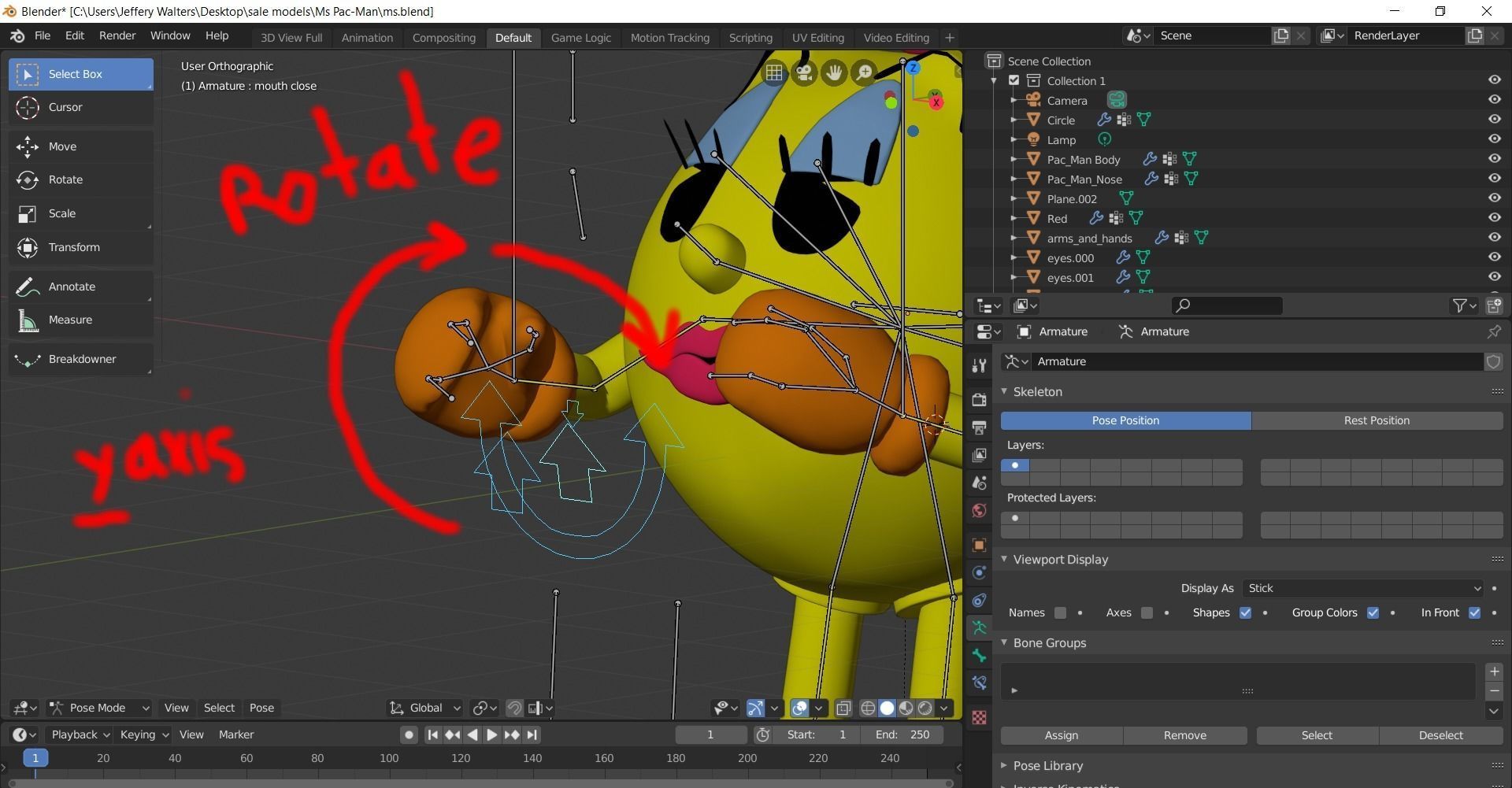Jump to the timeline start frame

pyautogui.click(x=432, y=734)
